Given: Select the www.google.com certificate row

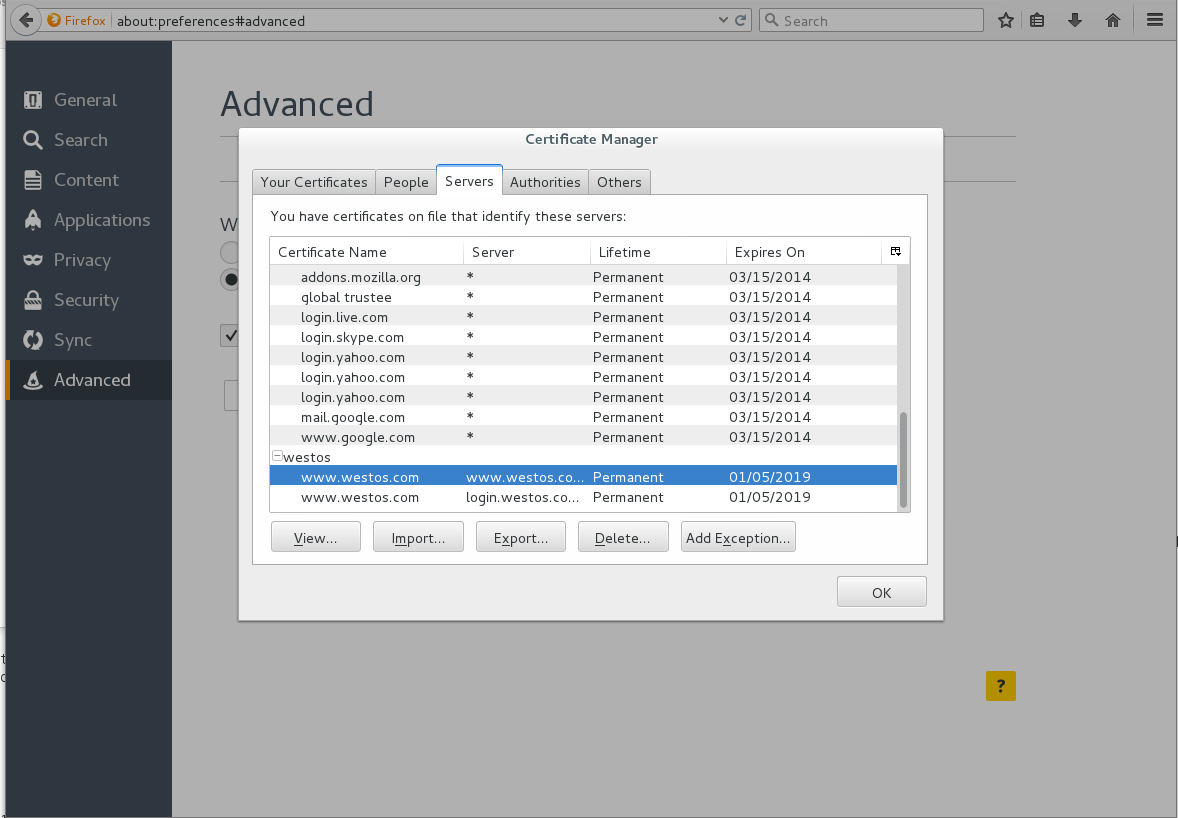Looking at the screenshot, I should tap(584, 437).
